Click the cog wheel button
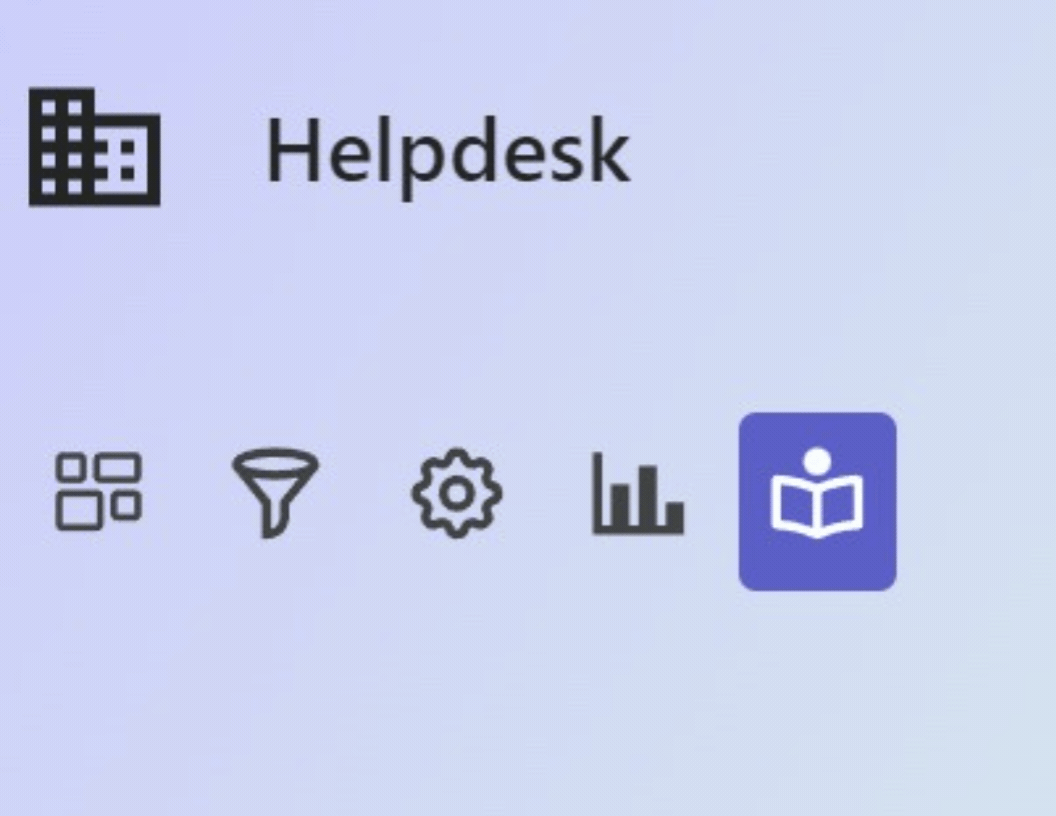The height and width of the screenshot is (816, 1056). [457, 493]
